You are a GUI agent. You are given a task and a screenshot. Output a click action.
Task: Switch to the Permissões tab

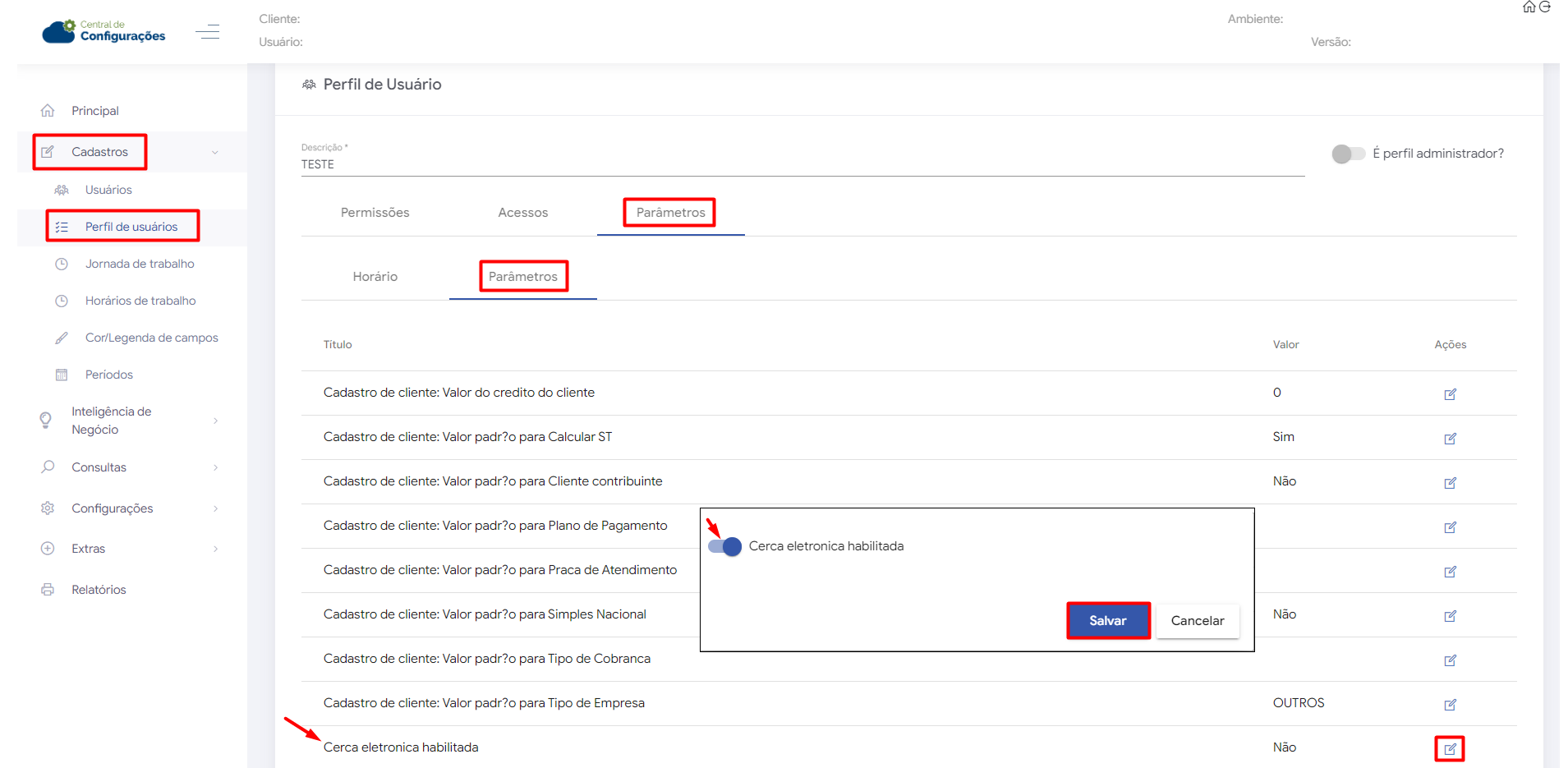pyautogui.click(x=375, y=213)
